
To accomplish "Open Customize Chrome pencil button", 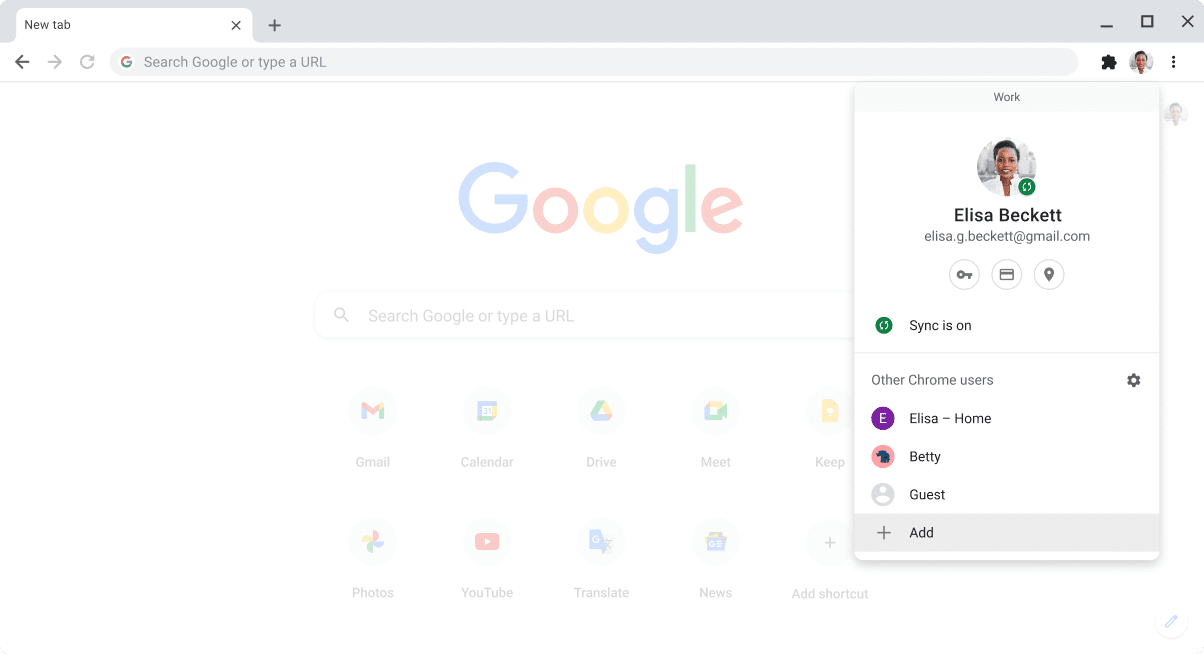I will [1171, 621].
